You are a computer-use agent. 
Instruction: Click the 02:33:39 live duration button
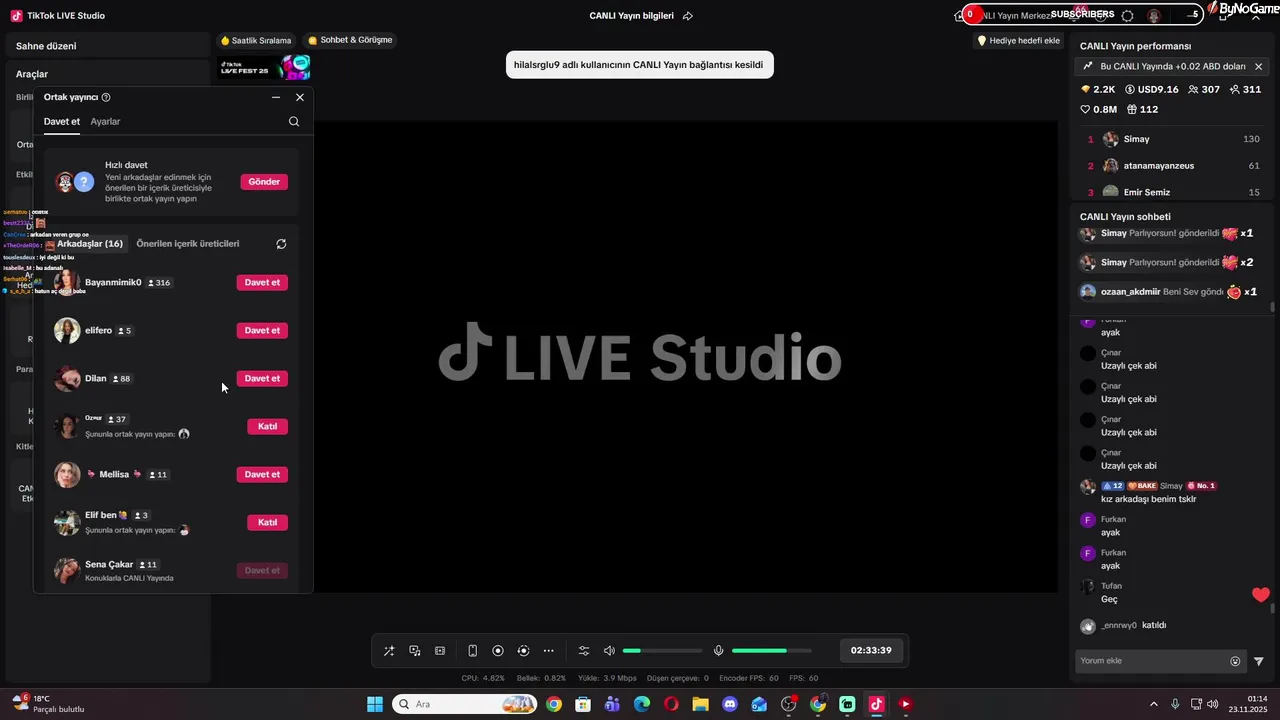871,650
